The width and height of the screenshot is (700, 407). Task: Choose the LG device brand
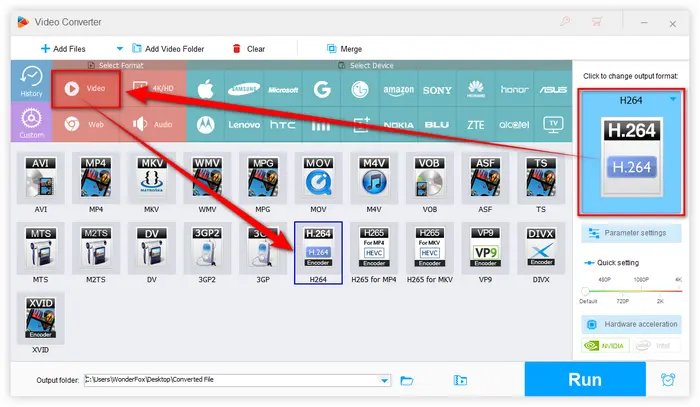point(360,89)
